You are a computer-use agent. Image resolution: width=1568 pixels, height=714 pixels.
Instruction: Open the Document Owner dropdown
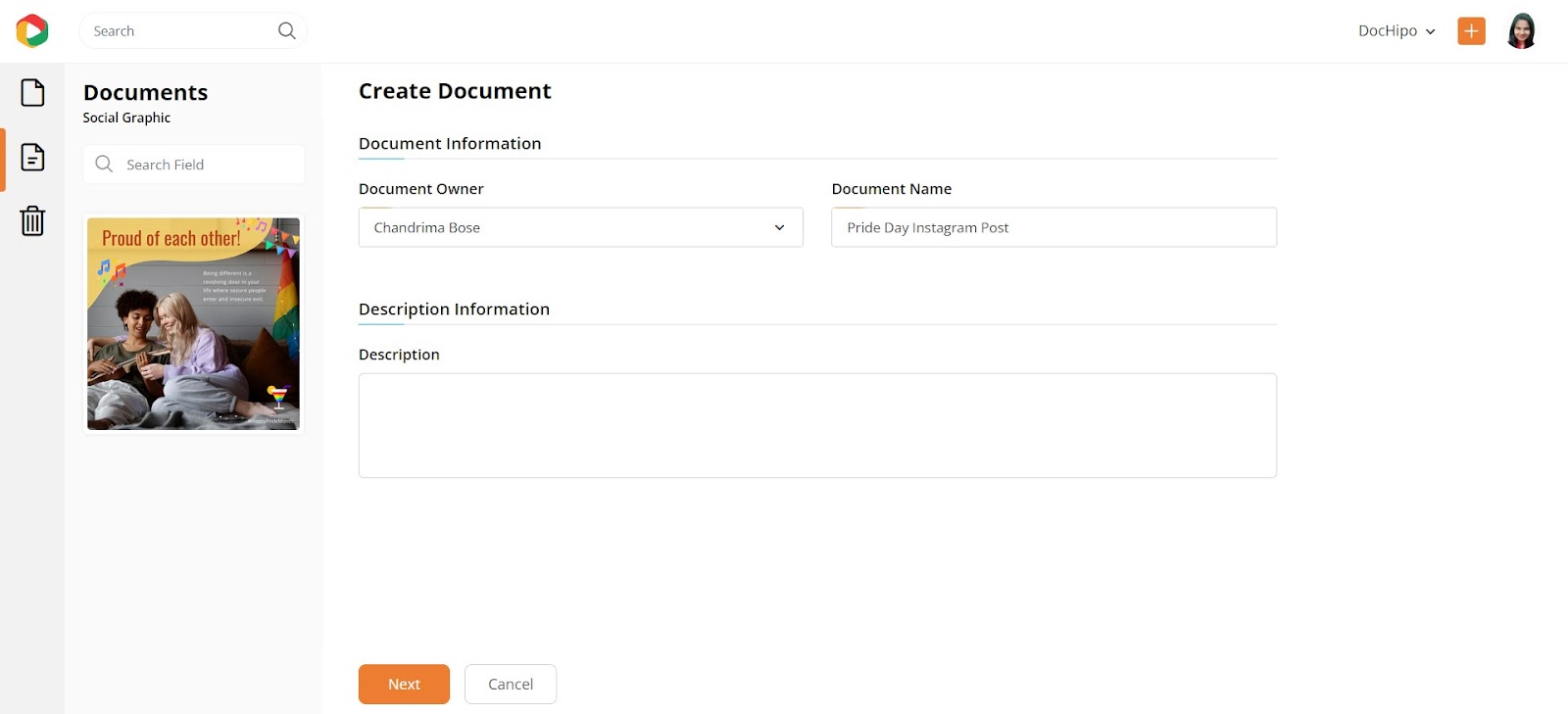(x=581, y=227)
